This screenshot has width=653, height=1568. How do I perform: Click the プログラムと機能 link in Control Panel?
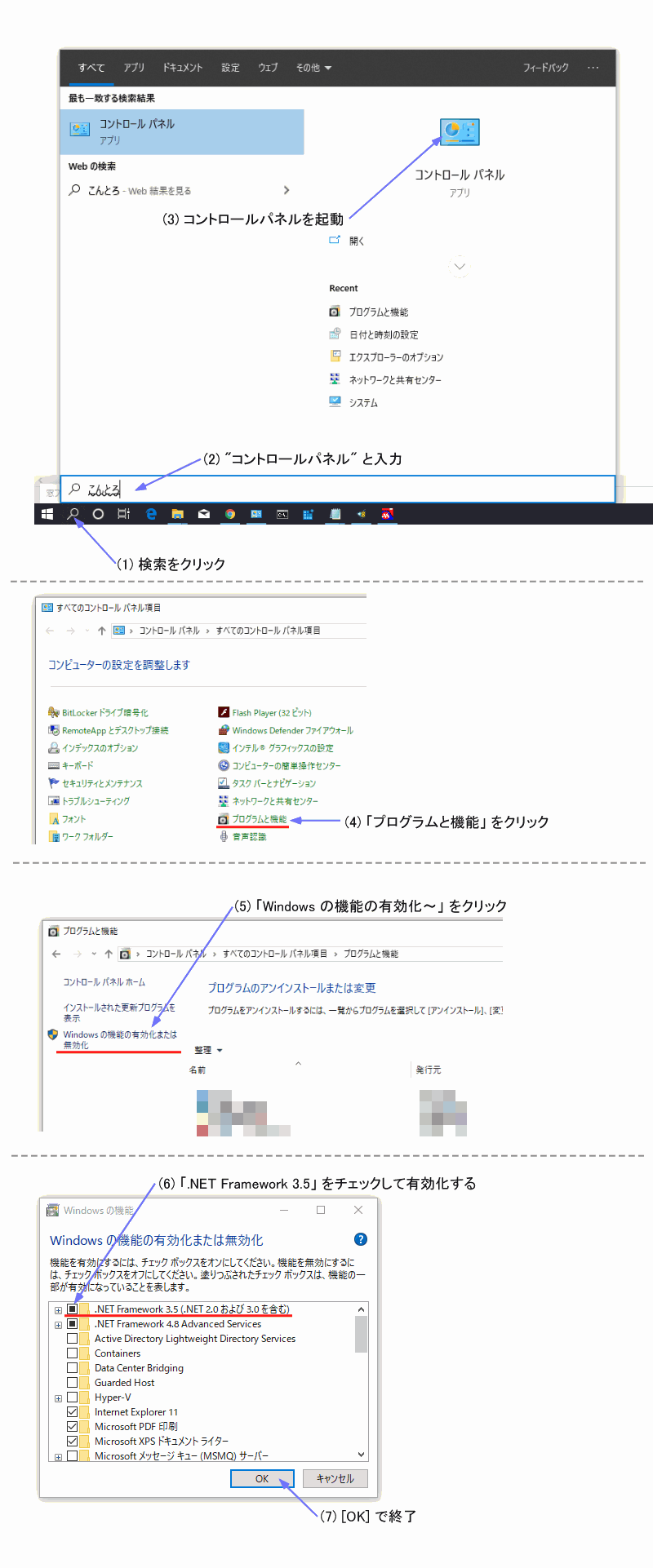click(x=259, y=819)
